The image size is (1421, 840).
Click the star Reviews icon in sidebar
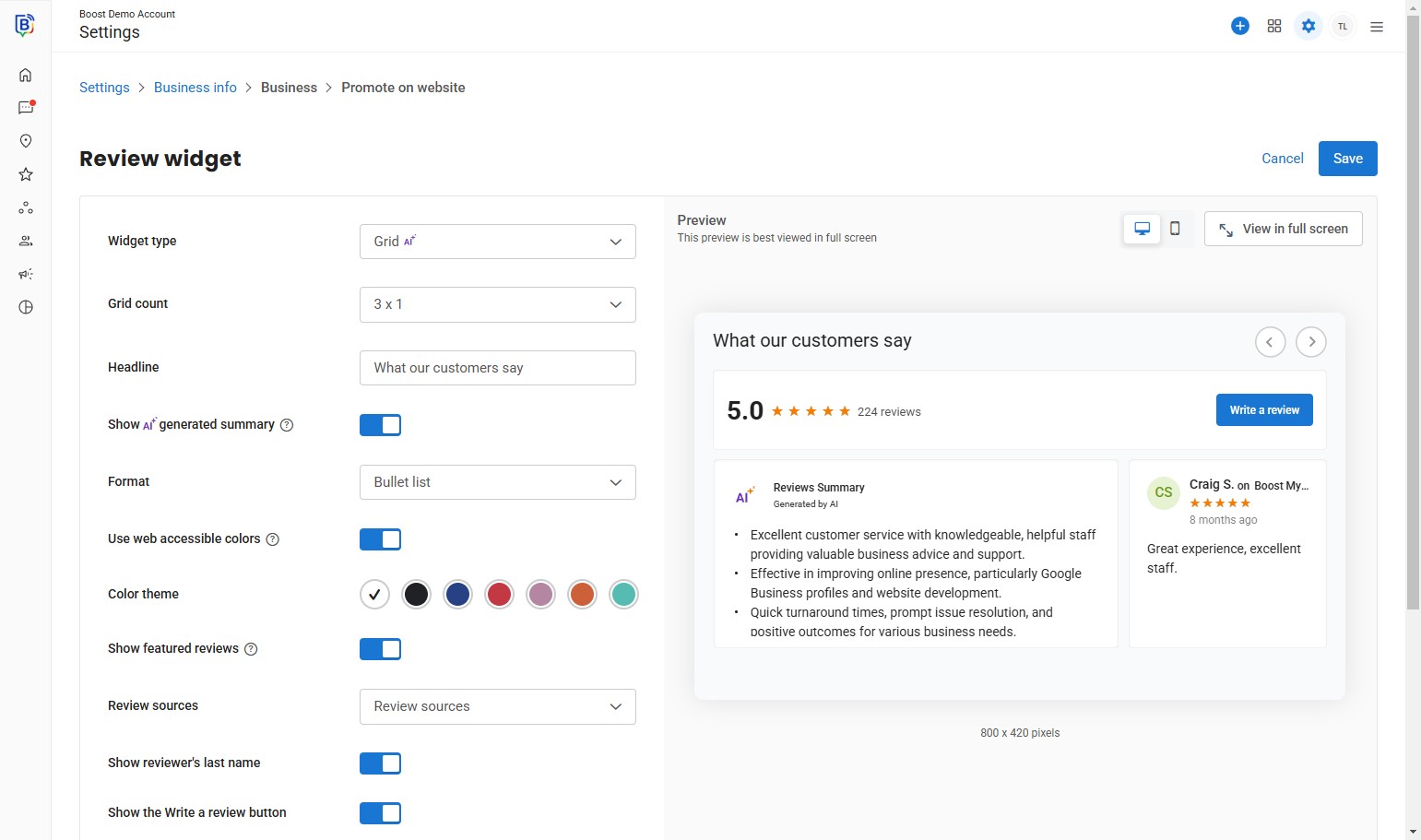pyautogui.click(x=26, y=174)
